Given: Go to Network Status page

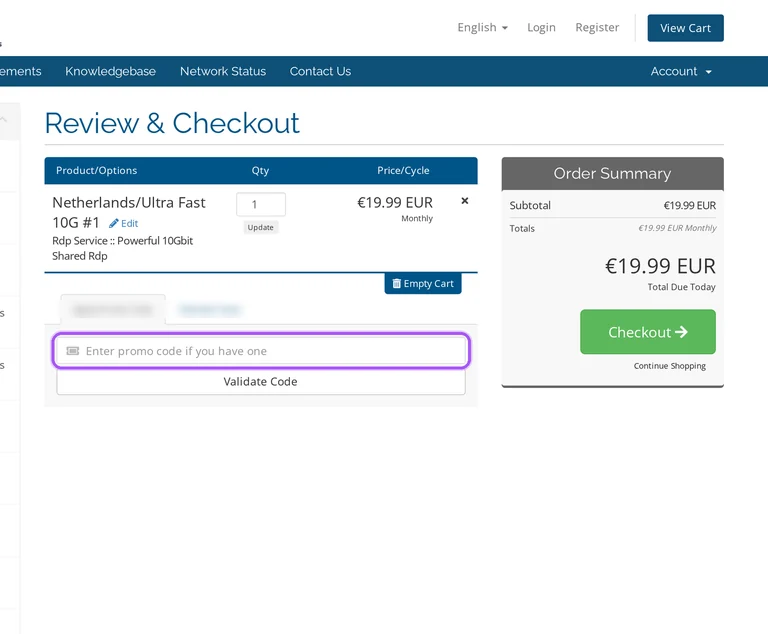Looking at the screenshot, I should pos(223,72).
